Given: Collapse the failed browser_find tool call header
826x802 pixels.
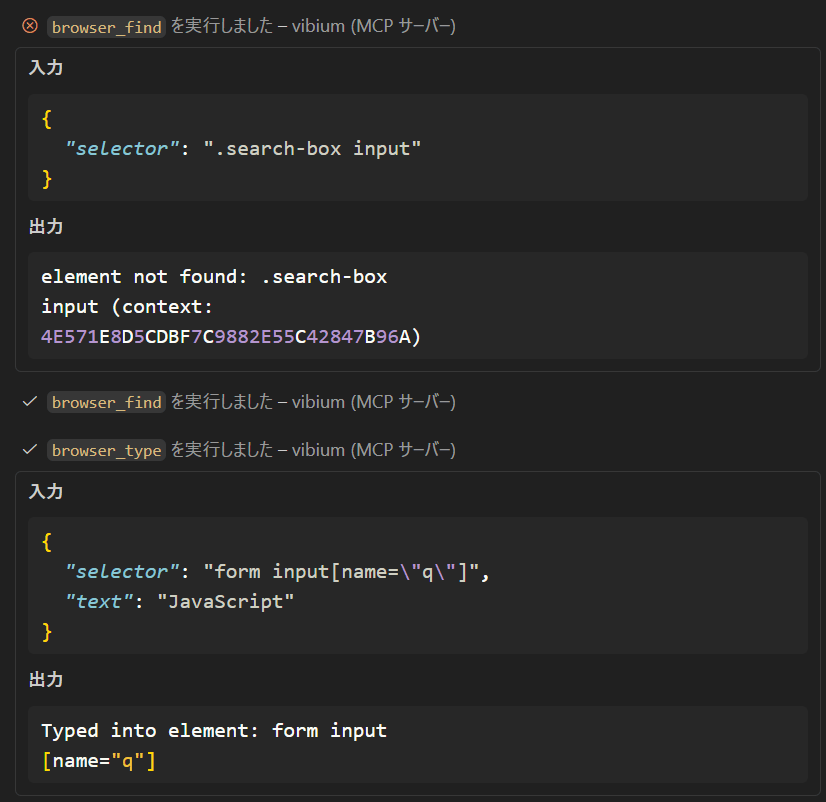Looking at the screenshot, I should pos(252,27).
